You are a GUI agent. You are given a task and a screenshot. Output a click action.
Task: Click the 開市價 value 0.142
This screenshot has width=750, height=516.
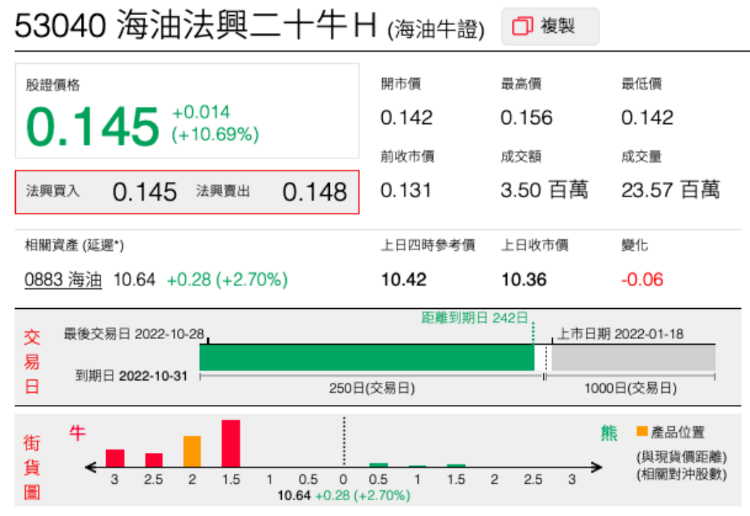tap(407, 118)
